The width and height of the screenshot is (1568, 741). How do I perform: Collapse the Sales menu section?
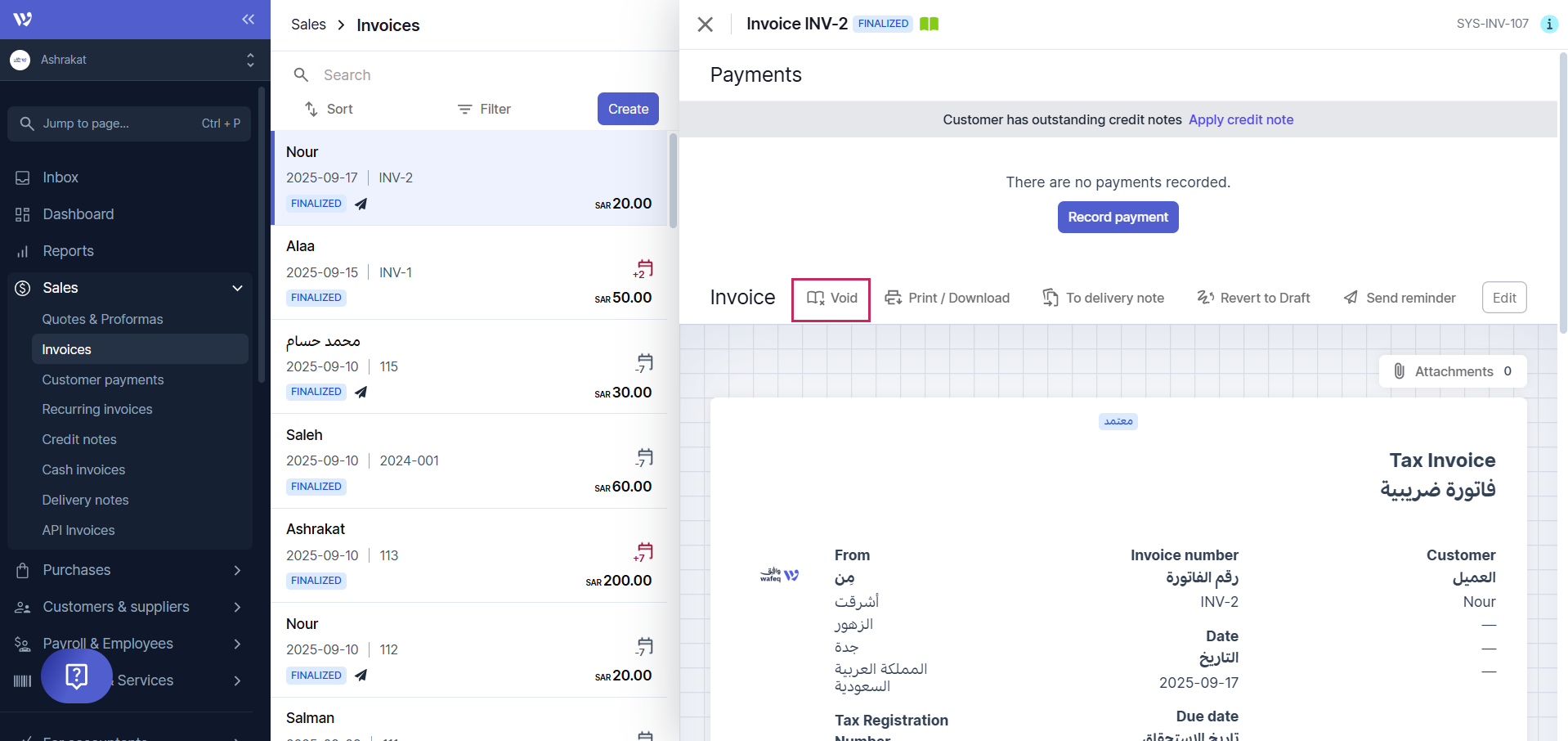237,288
